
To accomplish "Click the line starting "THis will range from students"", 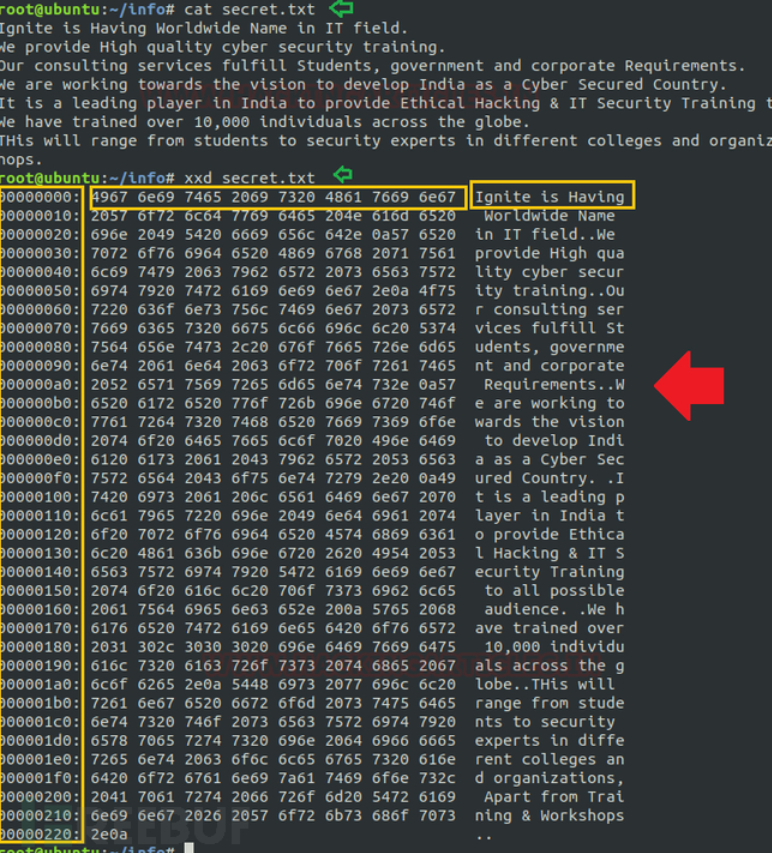I will 386,141.
